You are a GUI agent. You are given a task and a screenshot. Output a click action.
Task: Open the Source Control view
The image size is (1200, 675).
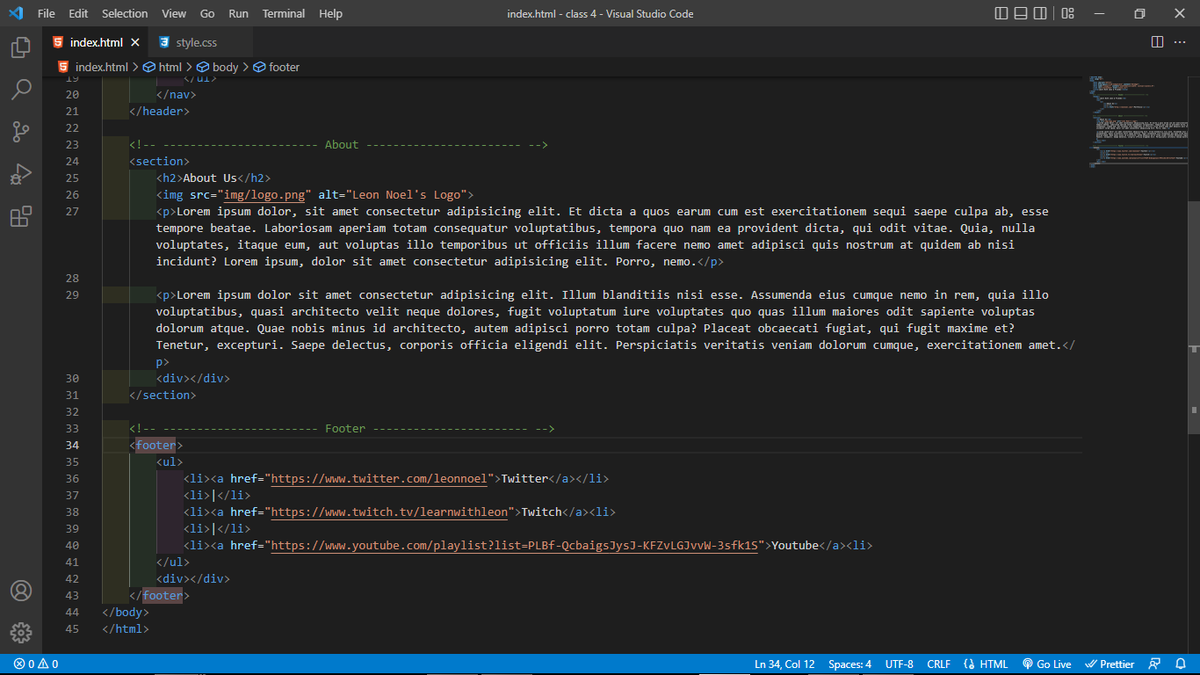pyautogui.click(x=21, y=131)
